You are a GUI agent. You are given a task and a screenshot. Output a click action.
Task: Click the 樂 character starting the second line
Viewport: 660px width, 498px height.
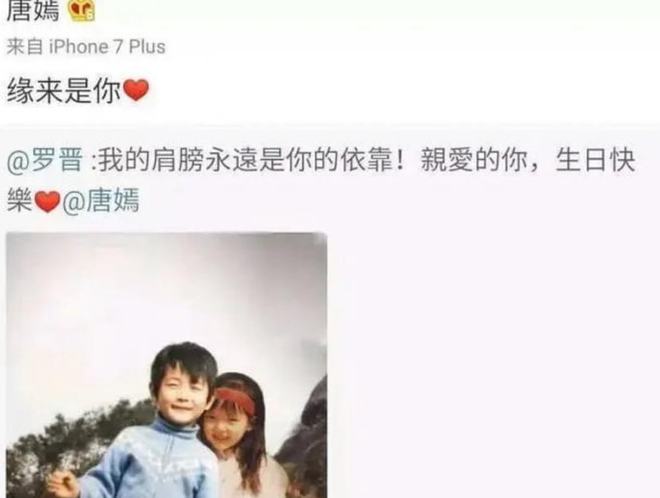[20, 200]
